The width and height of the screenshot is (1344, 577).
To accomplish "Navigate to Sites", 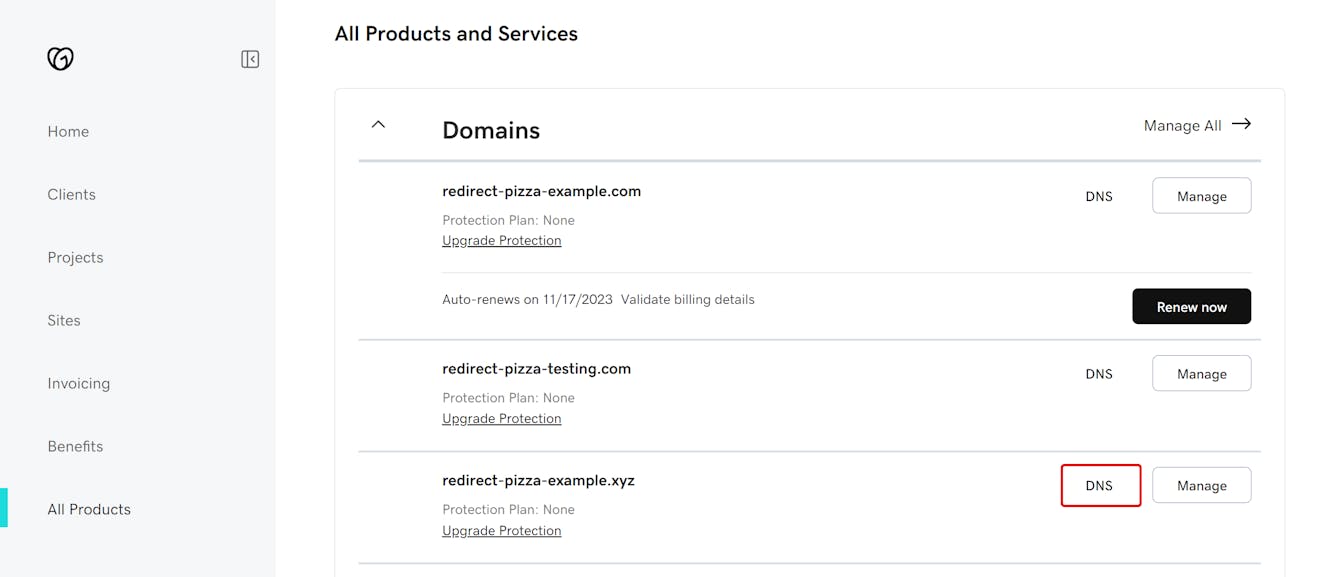I will [x=63, y=320].
